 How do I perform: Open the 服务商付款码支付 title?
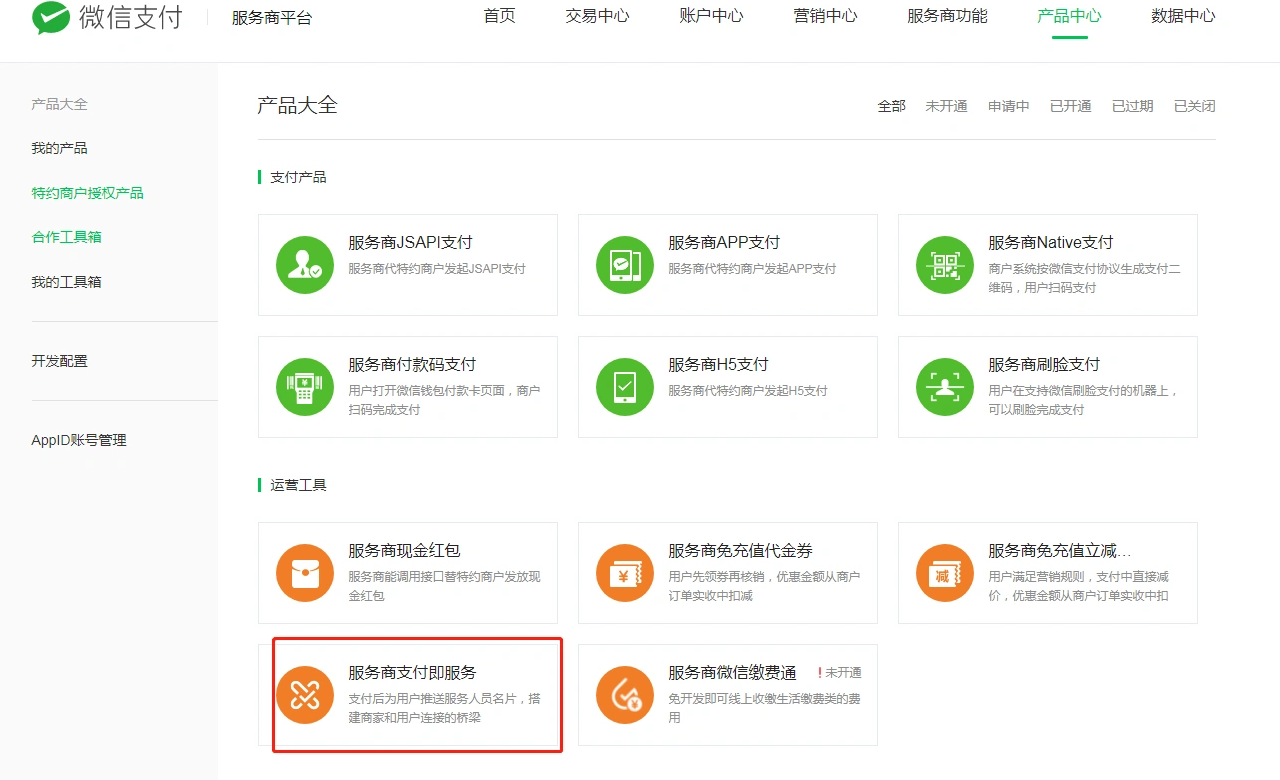point(412,364)
